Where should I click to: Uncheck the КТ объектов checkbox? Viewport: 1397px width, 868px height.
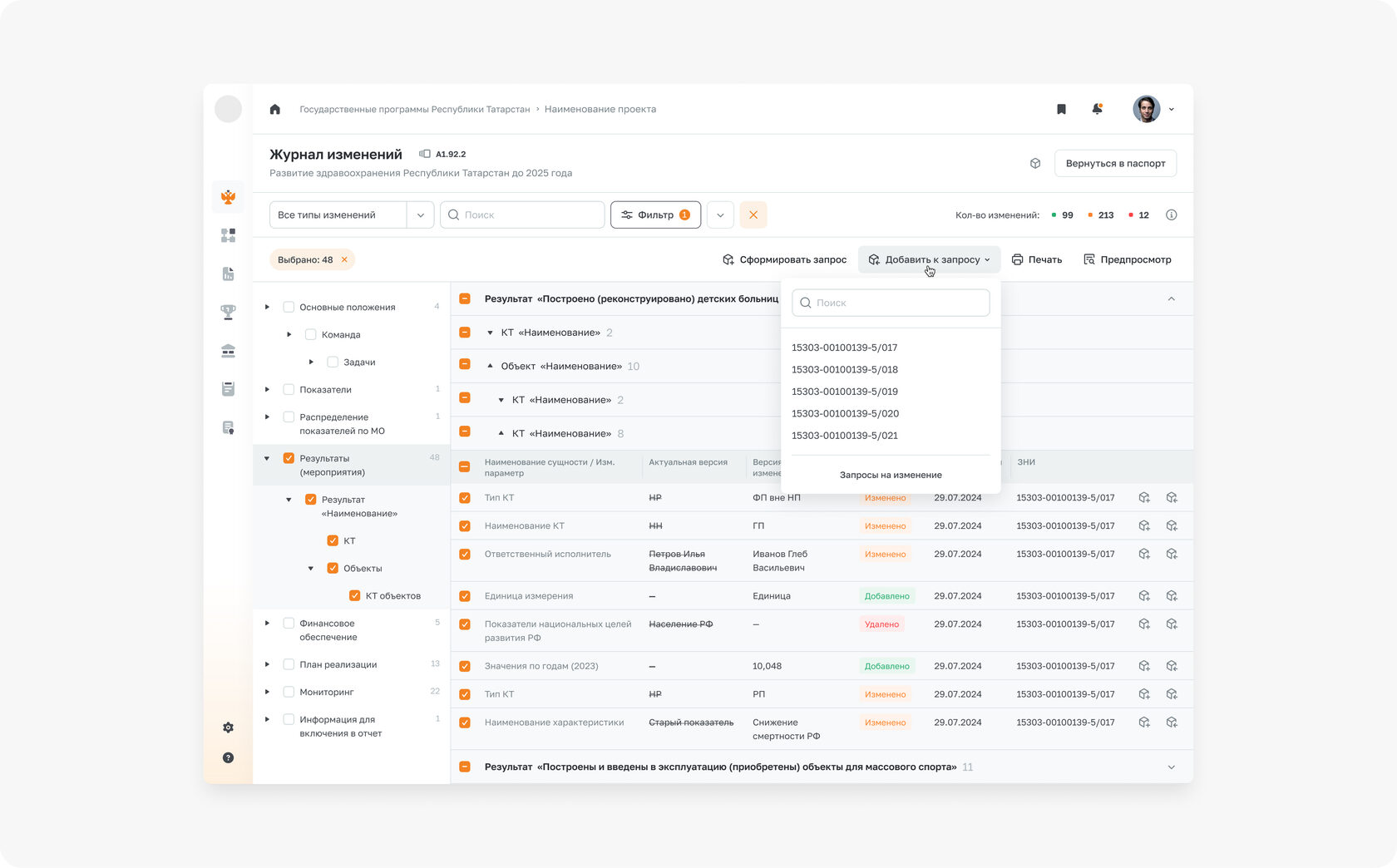(354, 595)
